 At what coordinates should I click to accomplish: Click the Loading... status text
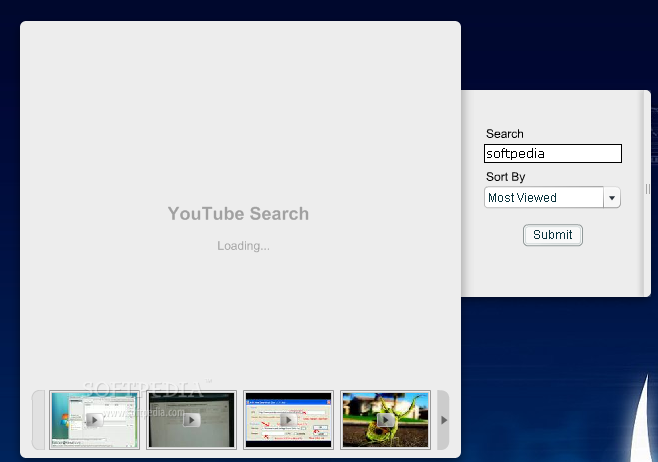(243, 246)
